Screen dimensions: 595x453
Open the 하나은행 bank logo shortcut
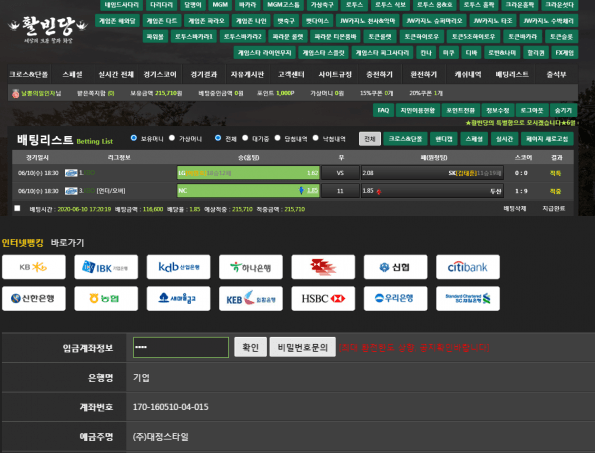click(x=251, y=267)
